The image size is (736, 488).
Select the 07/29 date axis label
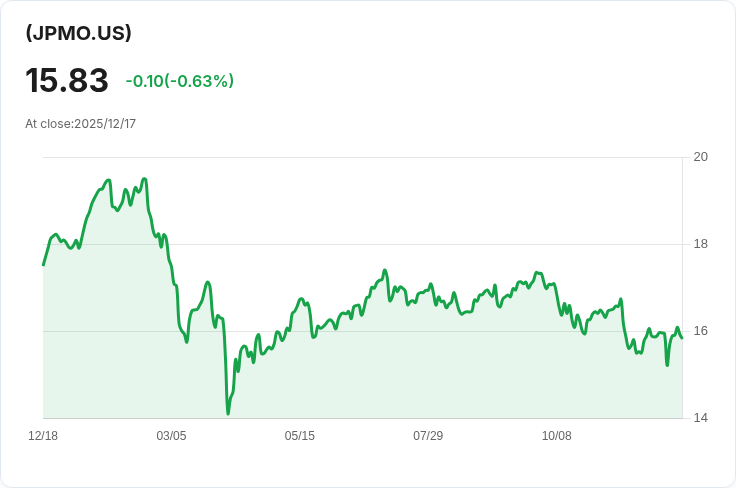click(x=428, y=436)
